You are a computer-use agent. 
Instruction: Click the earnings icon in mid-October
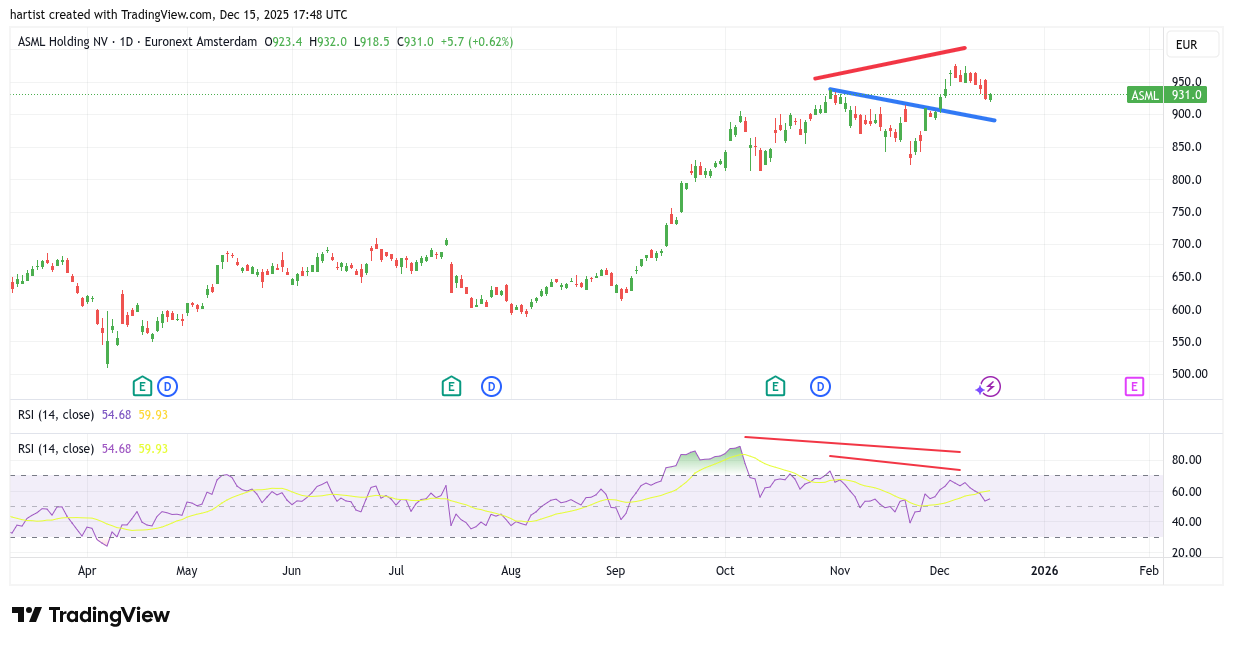(774, 386)
